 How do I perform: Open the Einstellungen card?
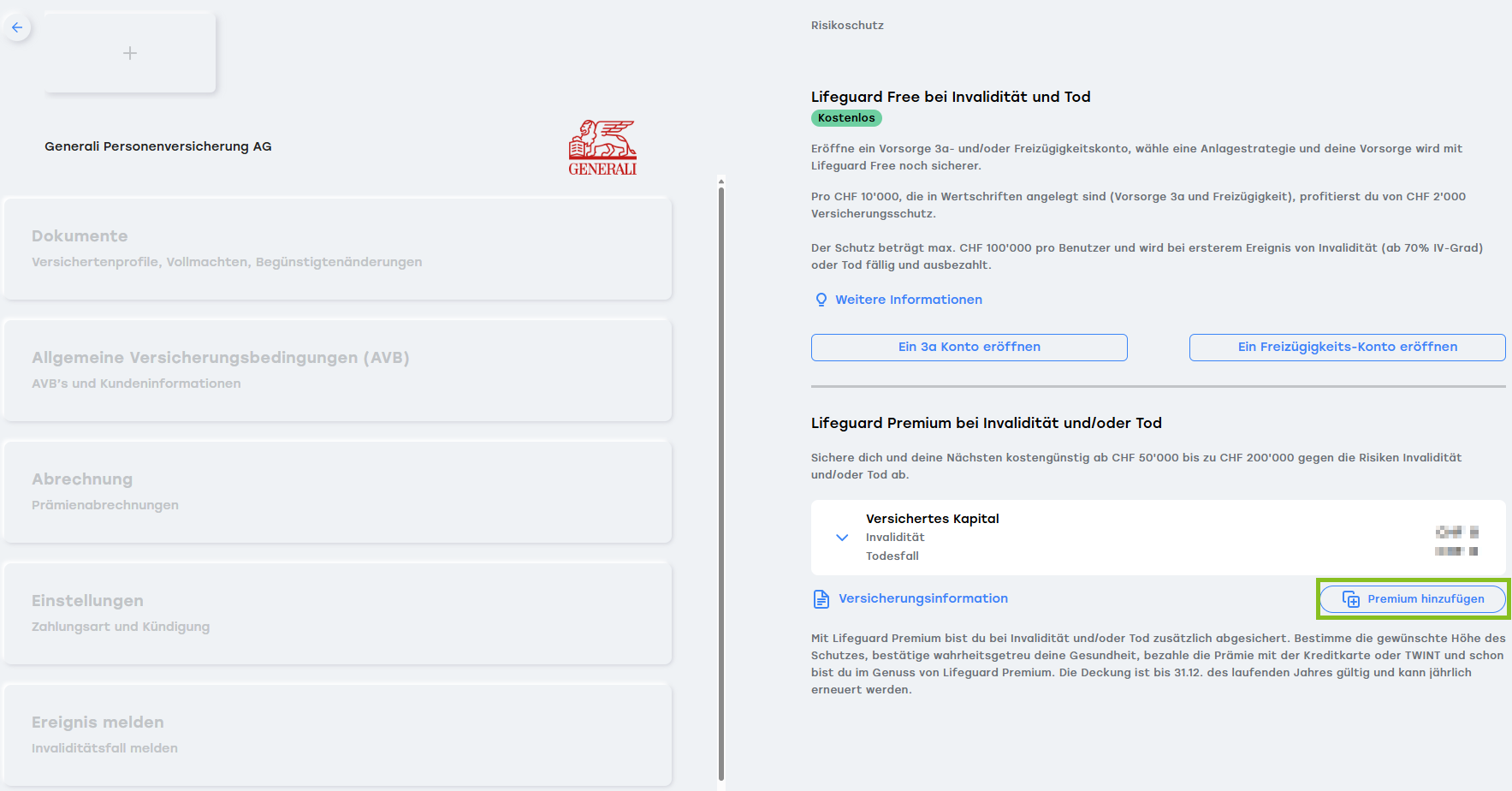pyautogui.click(x=338, y=613)
